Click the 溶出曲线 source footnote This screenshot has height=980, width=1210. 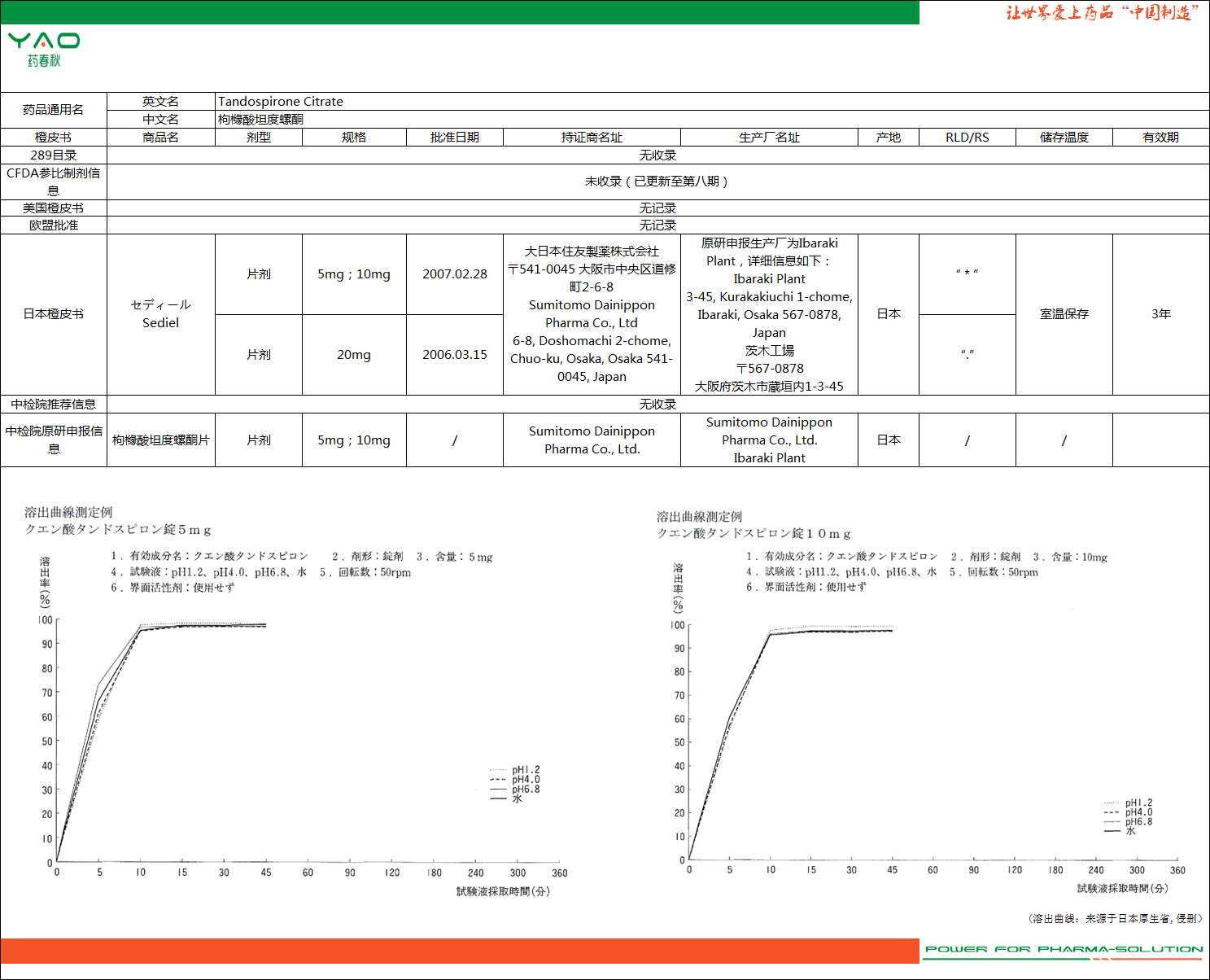[x=1115, y=918]
